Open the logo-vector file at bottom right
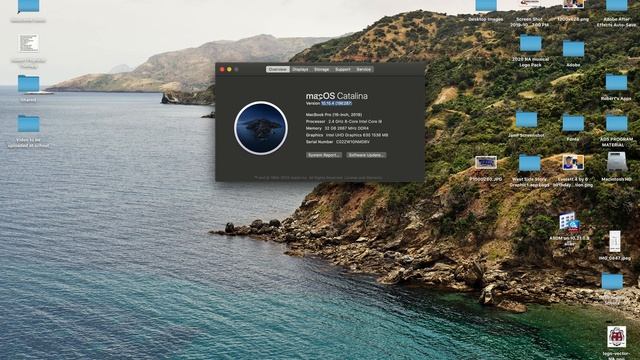 [616, 337]
